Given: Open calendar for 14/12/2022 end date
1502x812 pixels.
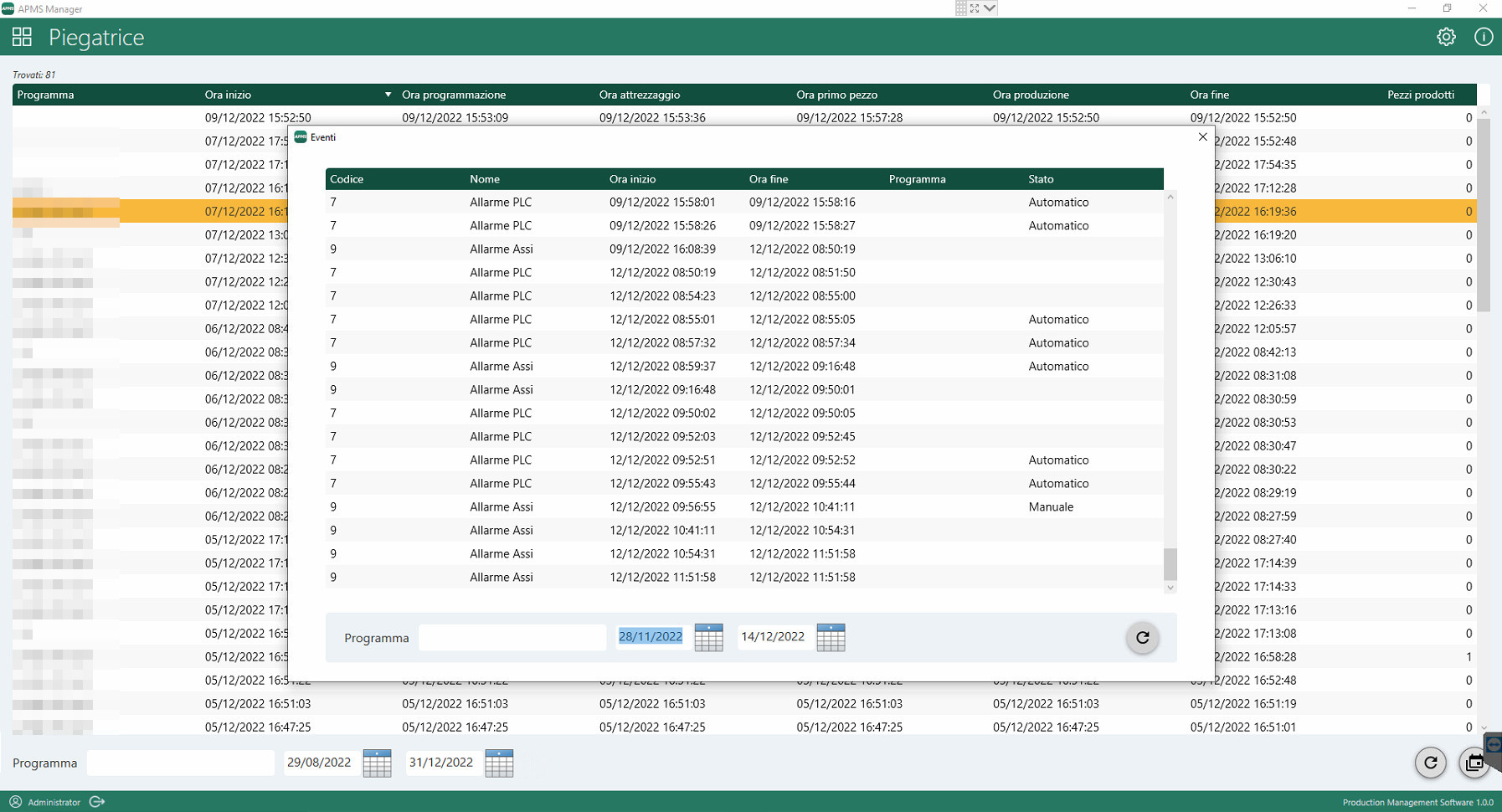Looking at the screenshot, I should tap(831, 637).
